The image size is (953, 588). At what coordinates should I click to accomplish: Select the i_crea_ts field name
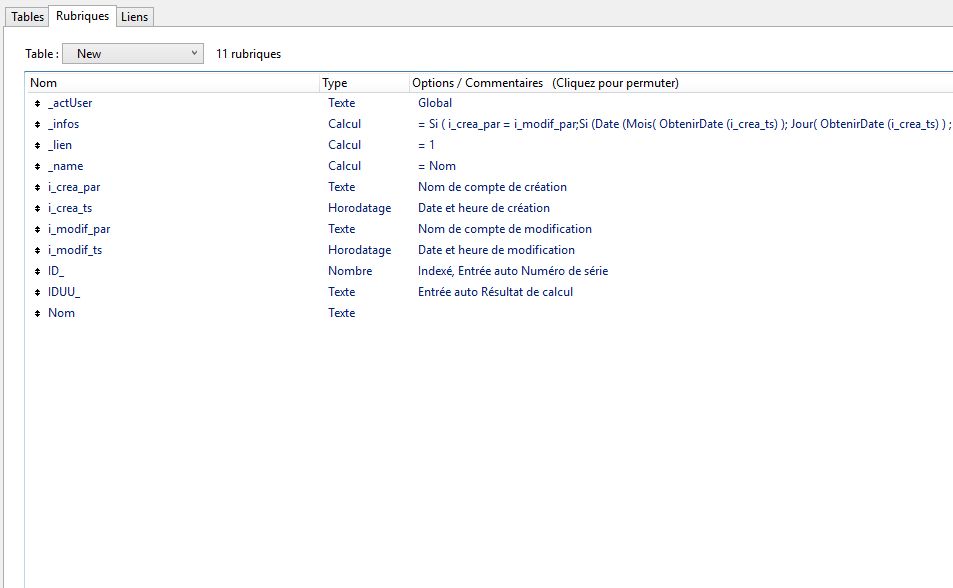[72, 208]
